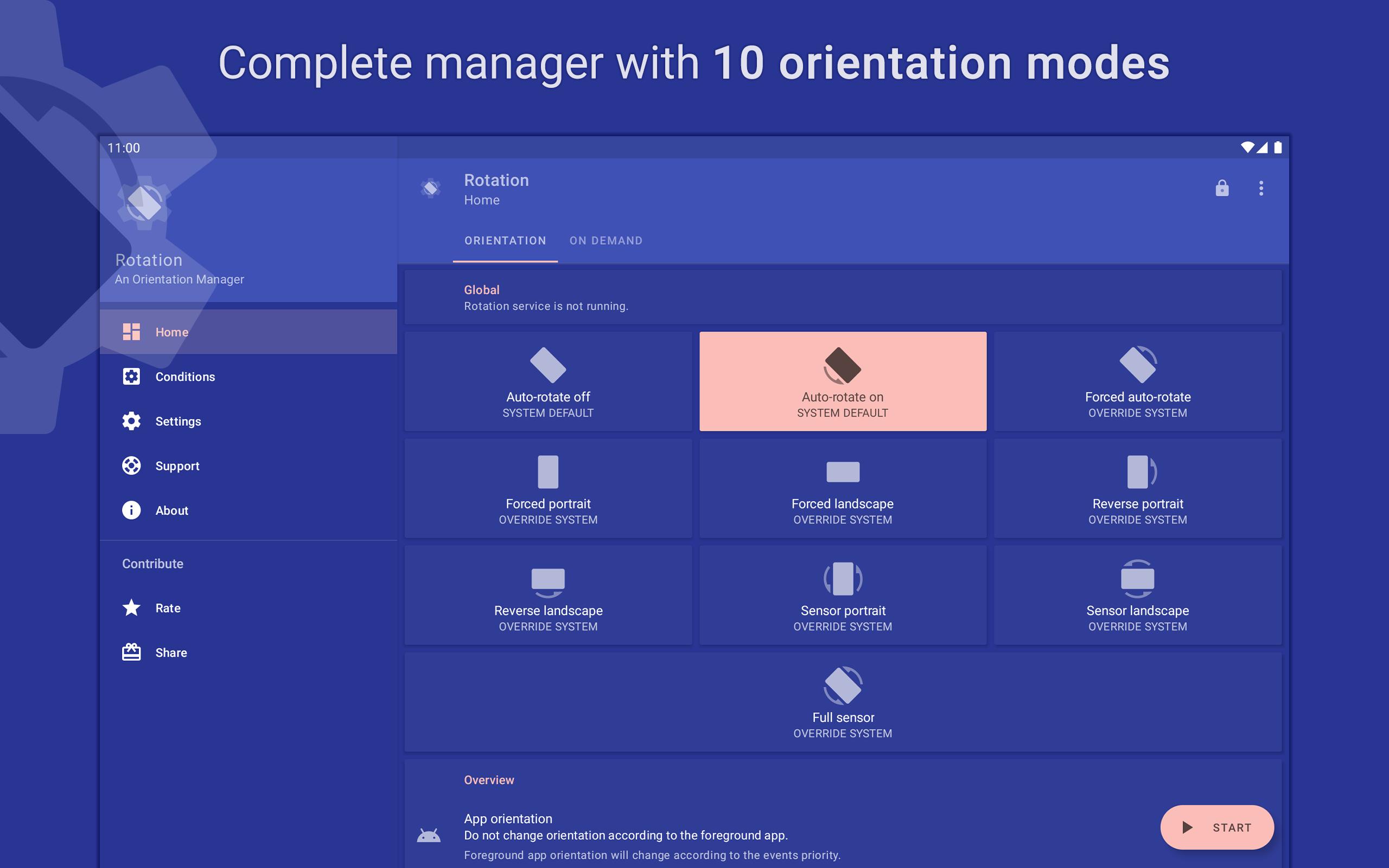The width and height of the screenshot is (1389, 868).
Task: Click the About info icon
Action: pos(131,510)
